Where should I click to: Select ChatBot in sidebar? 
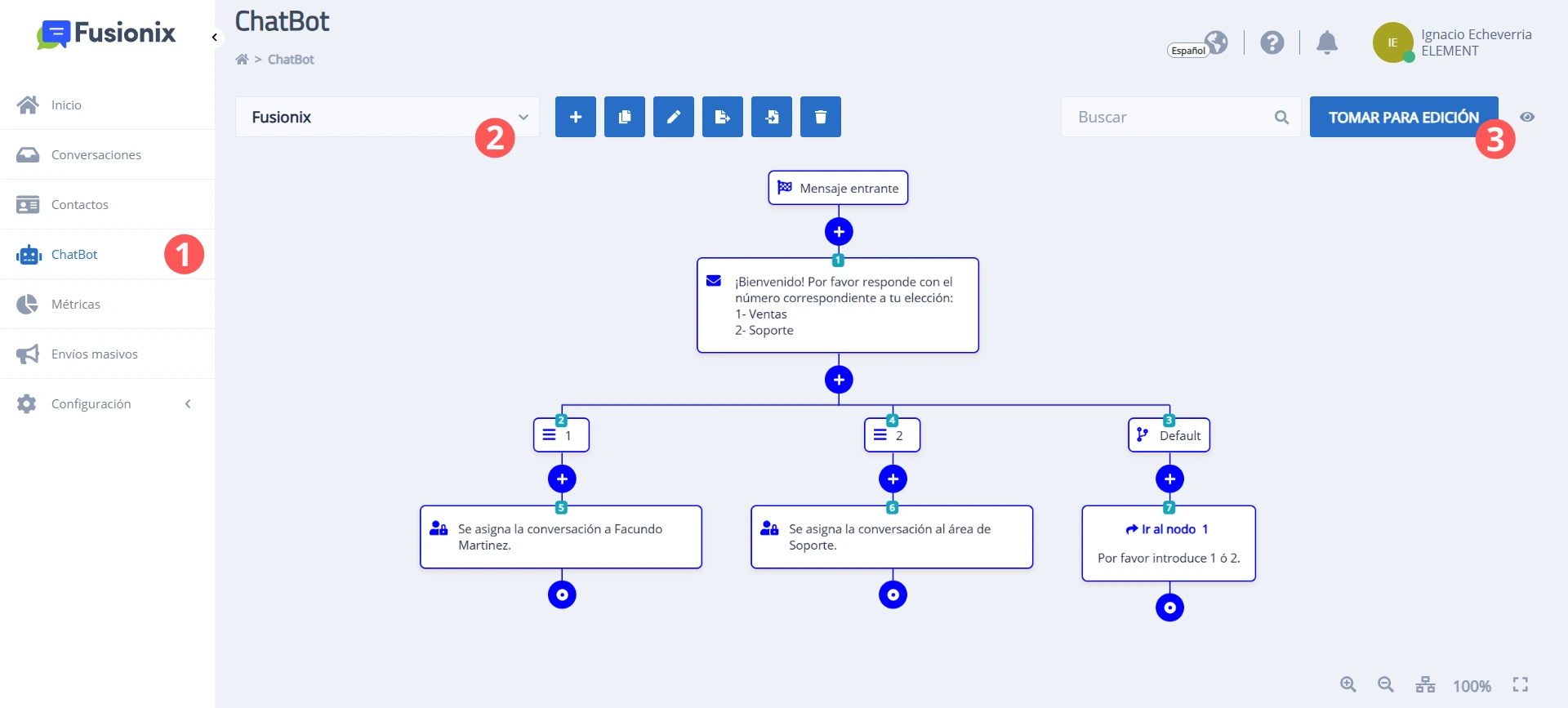click(x=107, y=254)
